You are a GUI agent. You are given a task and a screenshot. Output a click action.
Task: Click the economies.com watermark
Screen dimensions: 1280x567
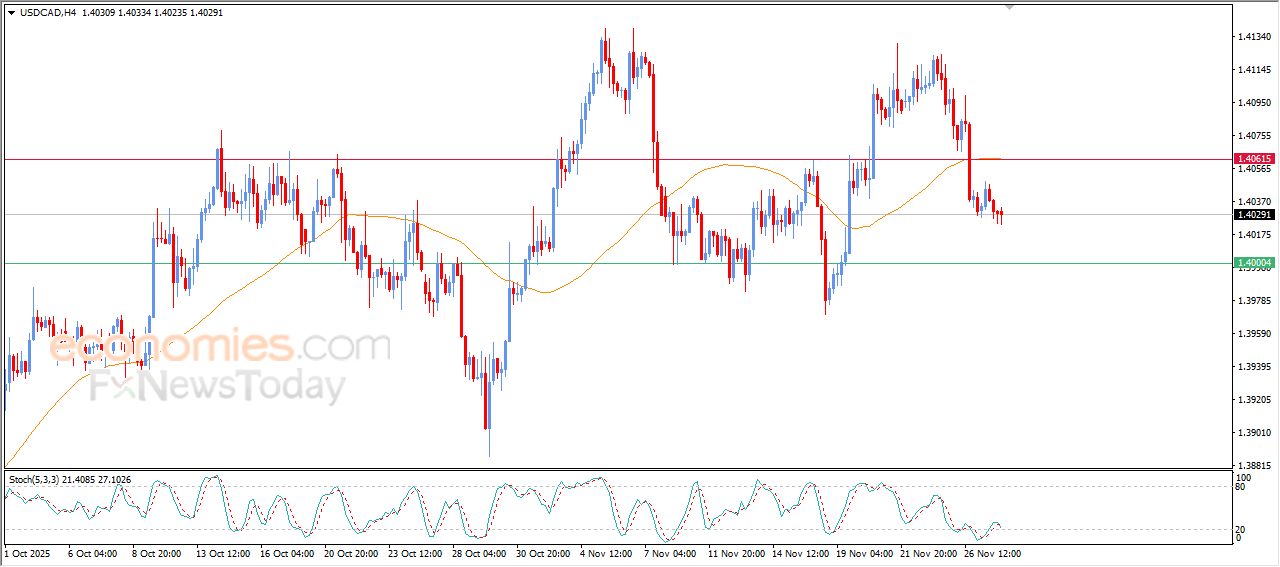tap(220, 347)
